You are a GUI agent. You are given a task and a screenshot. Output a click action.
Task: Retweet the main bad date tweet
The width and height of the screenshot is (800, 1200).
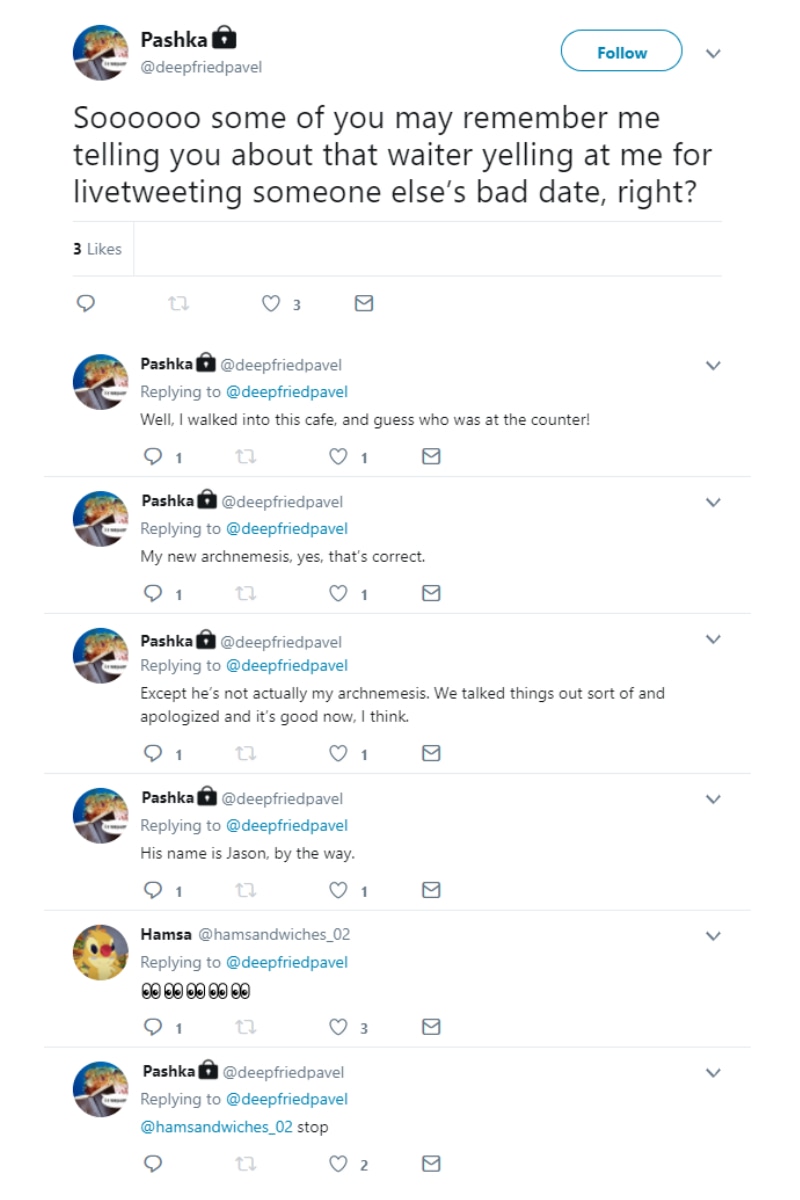point(178,304)
